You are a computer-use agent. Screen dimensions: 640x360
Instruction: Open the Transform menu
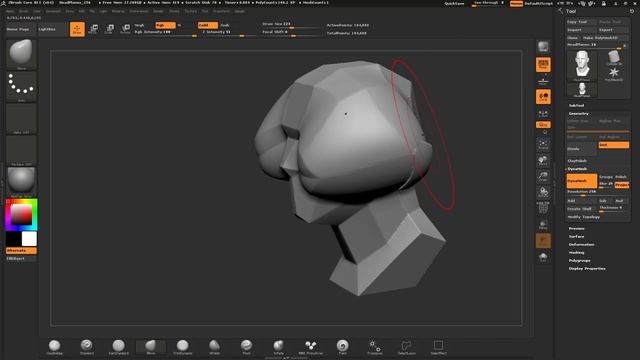(221, 11)
